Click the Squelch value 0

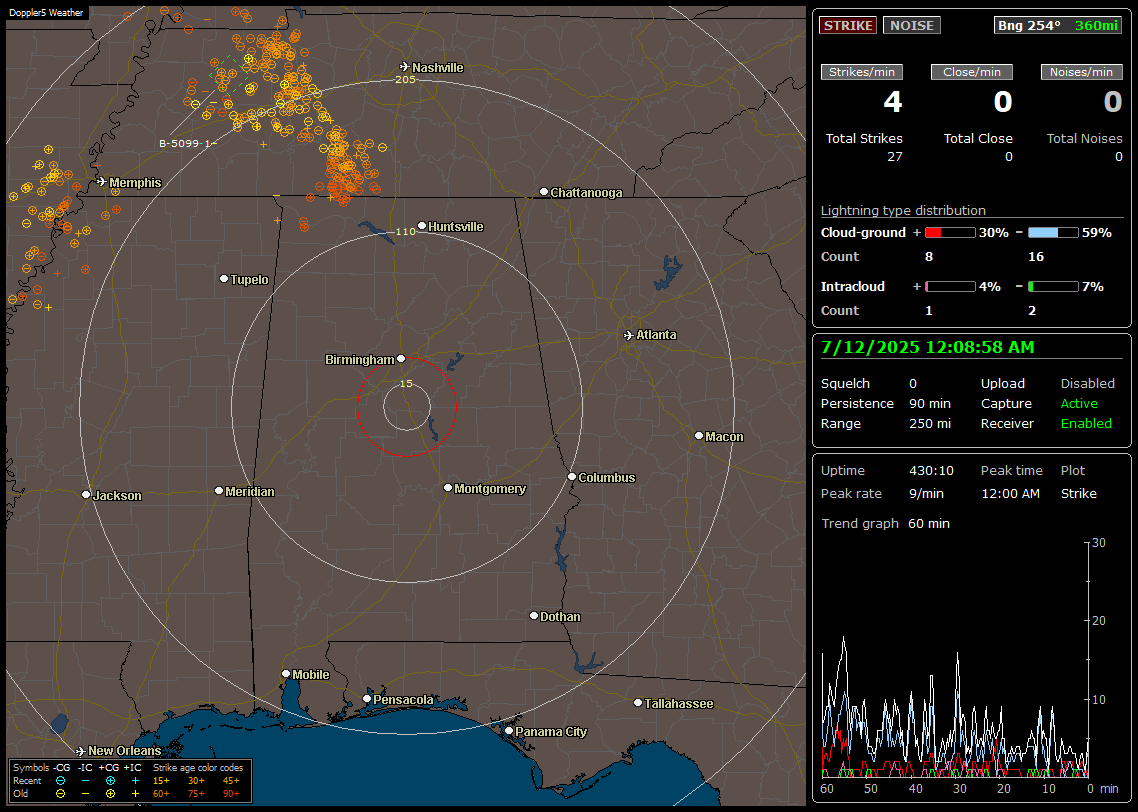click(913, 383)
